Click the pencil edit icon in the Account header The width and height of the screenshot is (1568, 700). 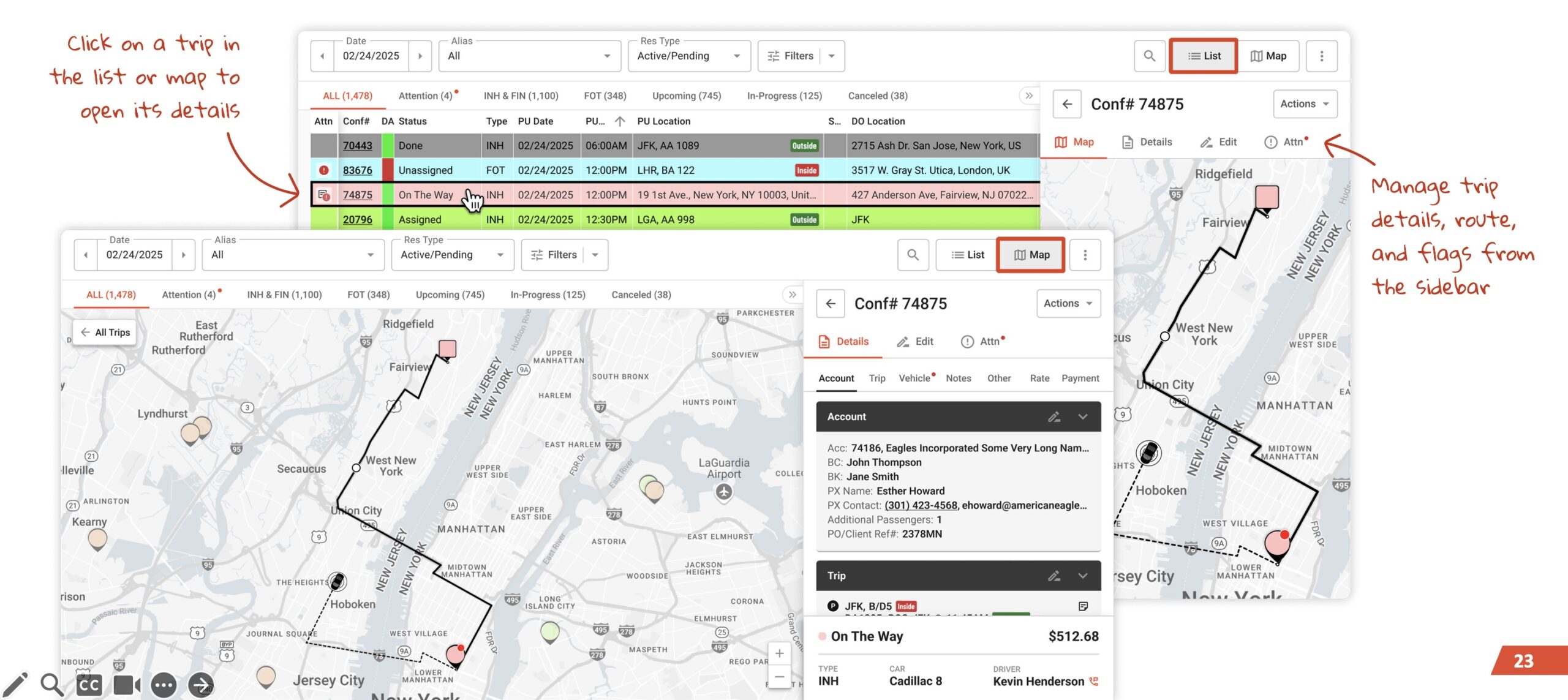[x=1053, y=416]
